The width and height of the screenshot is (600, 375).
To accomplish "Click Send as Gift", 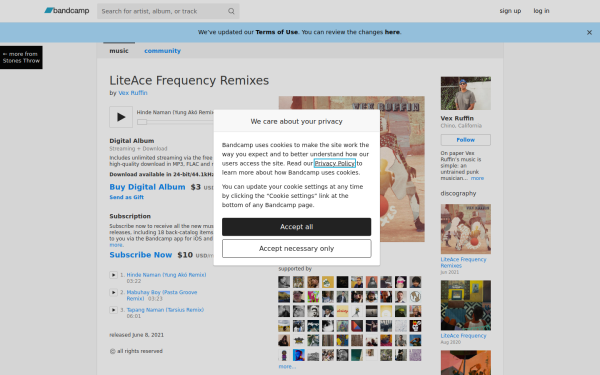I will (x=127, y=197).
